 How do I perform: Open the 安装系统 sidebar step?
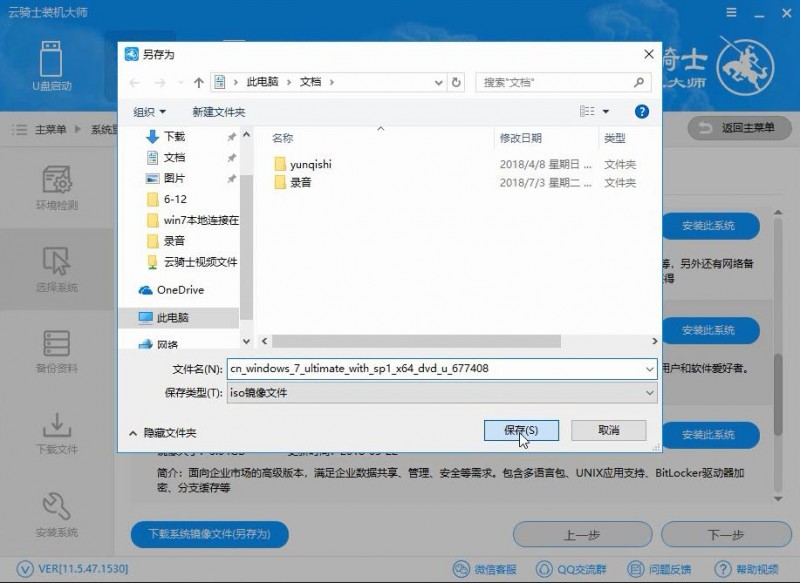[57, 514]
